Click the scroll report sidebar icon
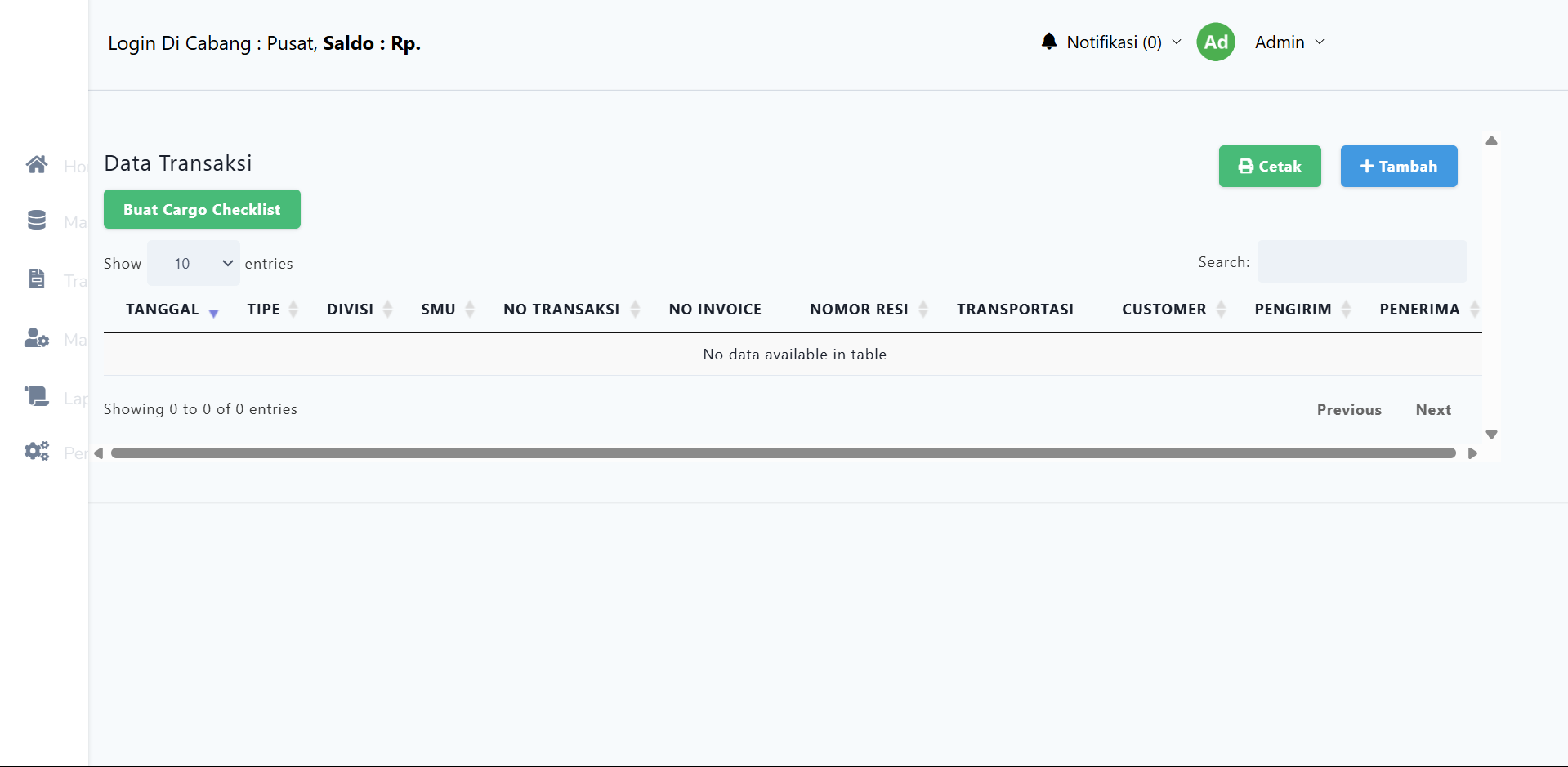1568x767 pixels. (37, 397)
